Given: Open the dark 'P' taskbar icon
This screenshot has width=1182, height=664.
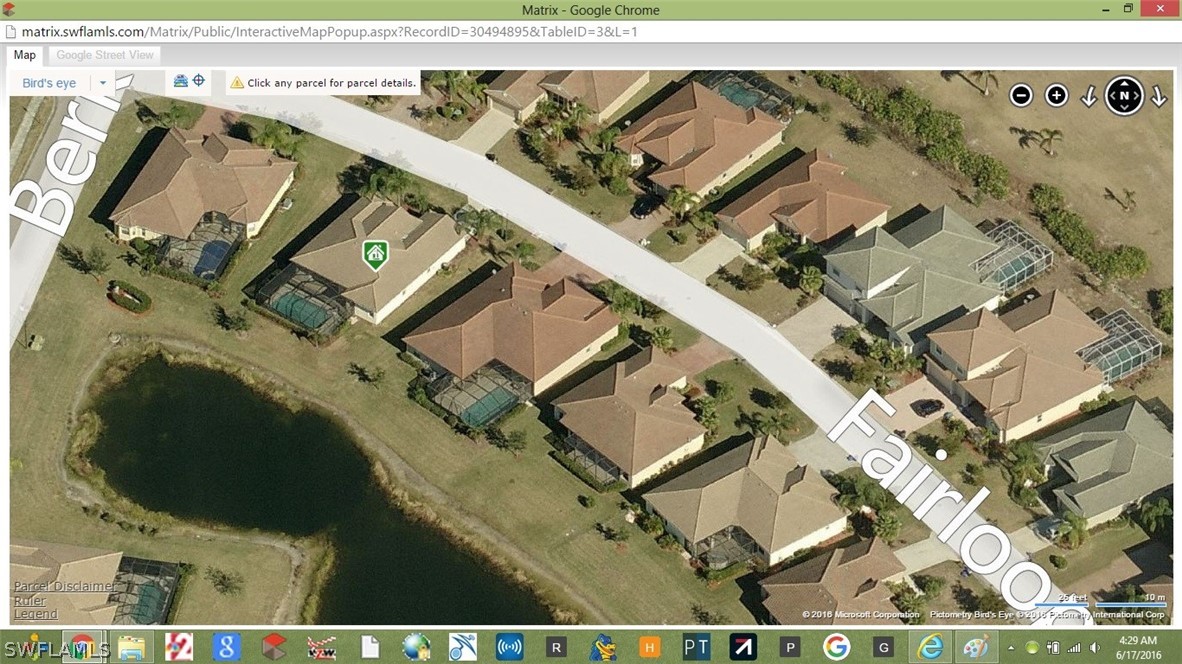Looking at the screenshot, I should click(x=790, y=647).
